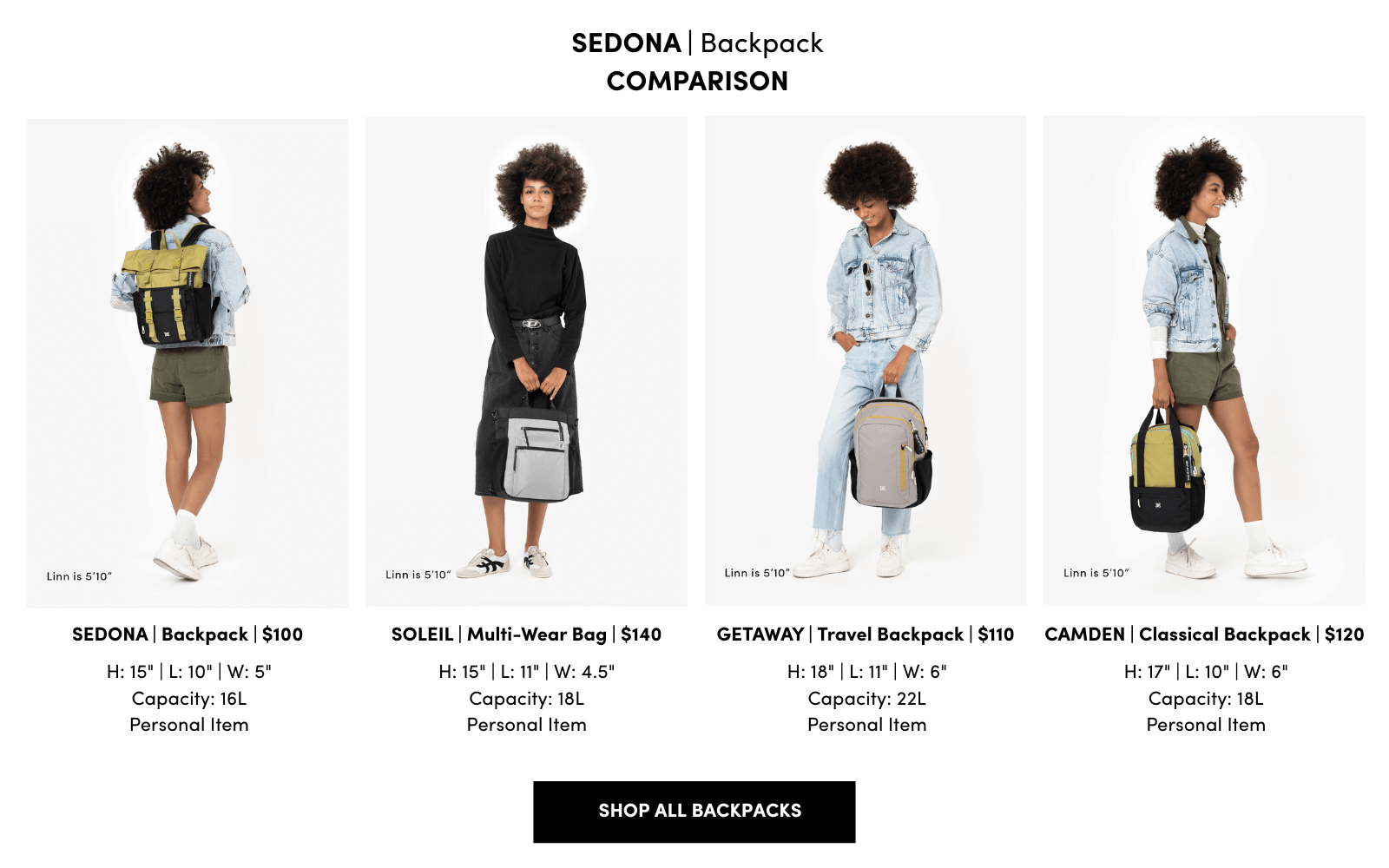Click the Capacity: 16L text
This screenshot has width=1389, height=868.
click(x=189, y=699)
